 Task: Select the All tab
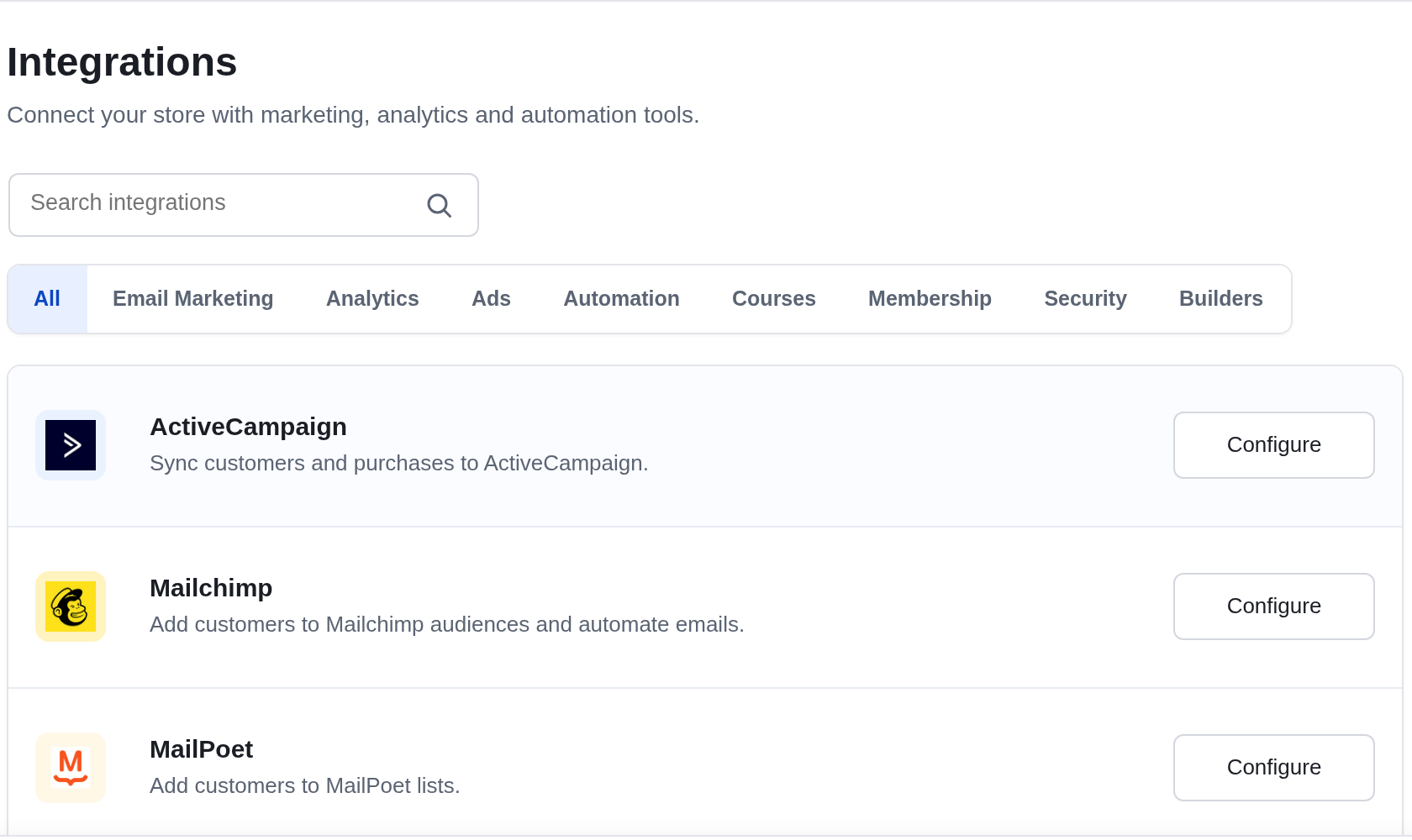coord(47,299)
